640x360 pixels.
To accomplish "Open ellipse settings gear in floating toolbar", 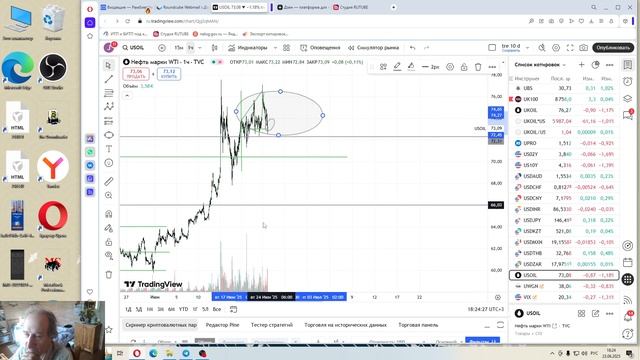I will (450, 67).
